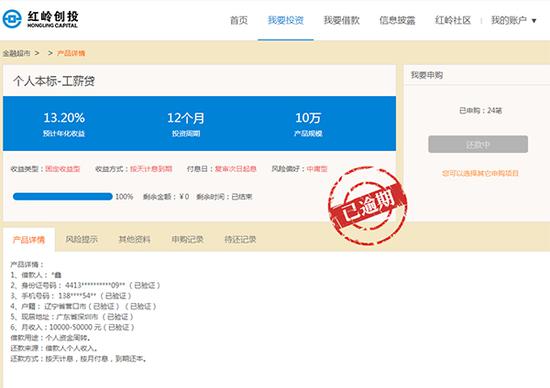The width and height of the screenshot is (550, 388).
Task: Switch to 待还记录 tab
Action: [x=240, y=239]
